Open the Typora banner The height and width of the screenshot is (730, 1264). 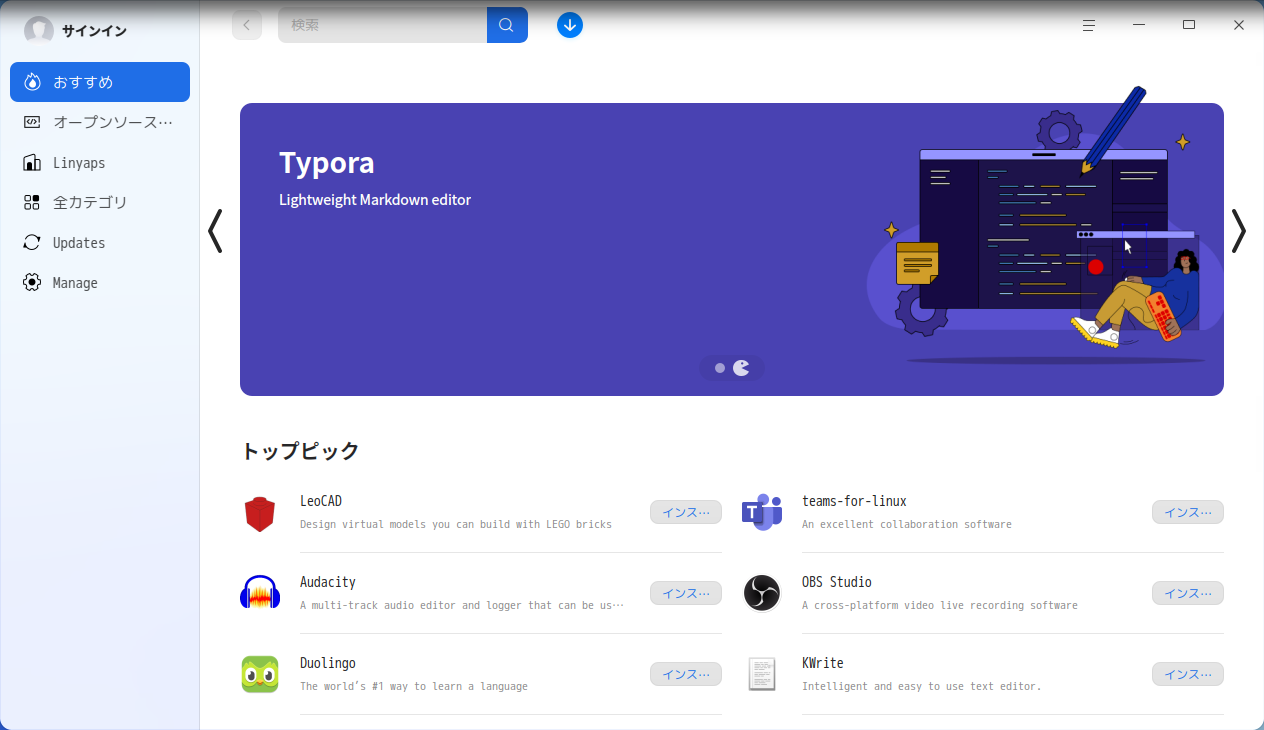click(732, 249)
